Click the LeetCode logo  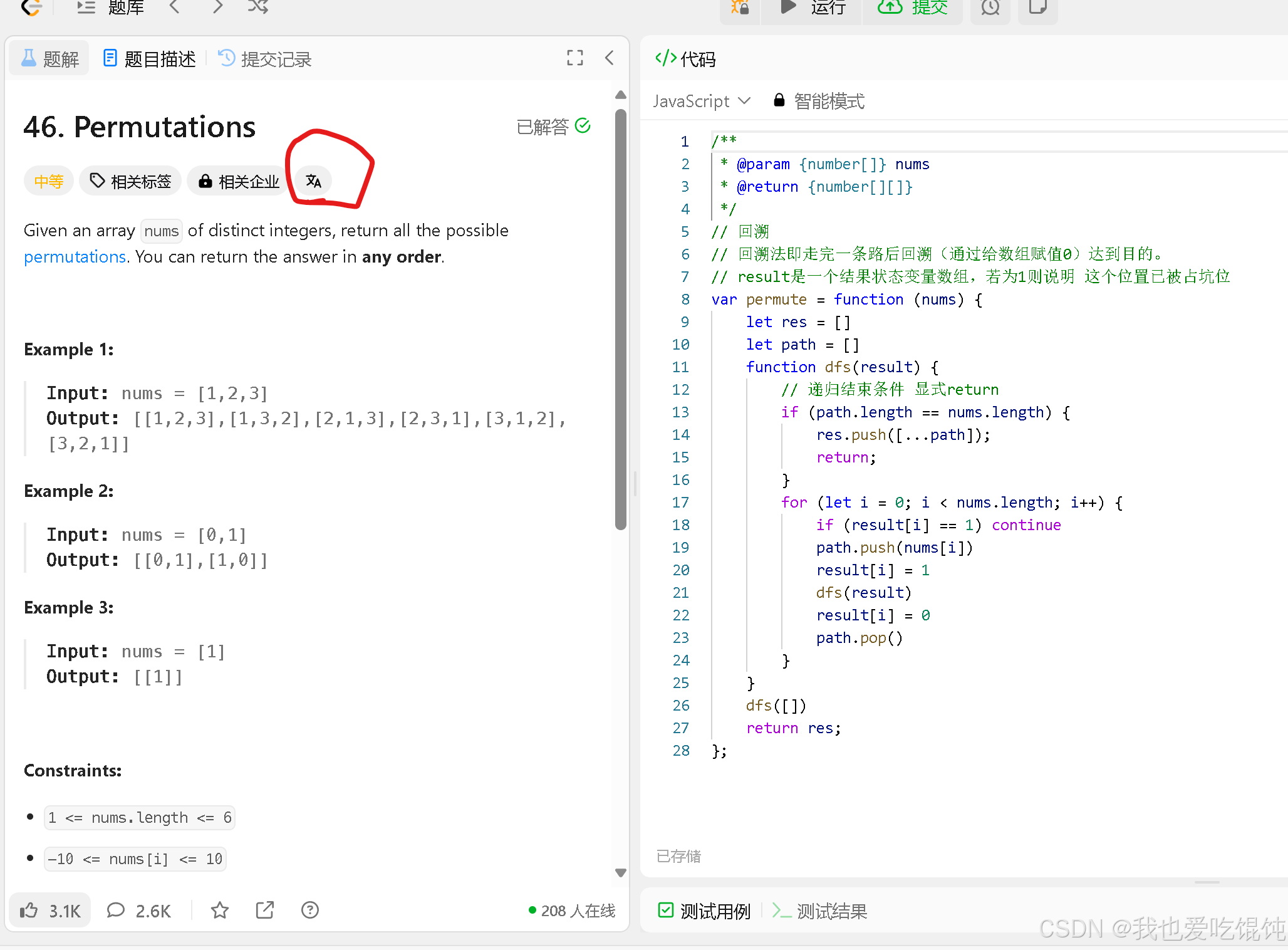pyautogui.click(x=31, y=8)
